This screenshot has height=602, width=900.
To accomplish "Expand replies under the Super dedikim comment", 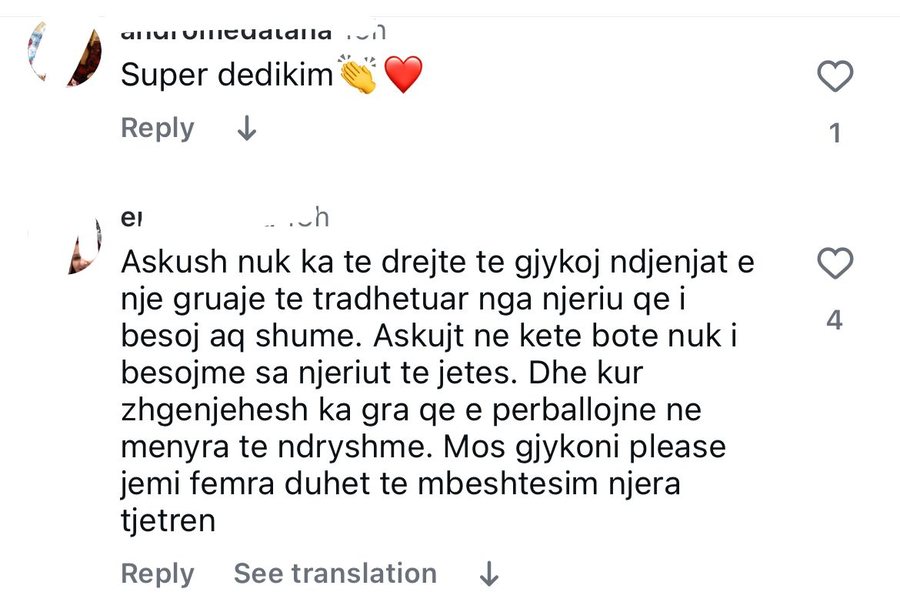I will pyautogui.click(x=246, y=128).
